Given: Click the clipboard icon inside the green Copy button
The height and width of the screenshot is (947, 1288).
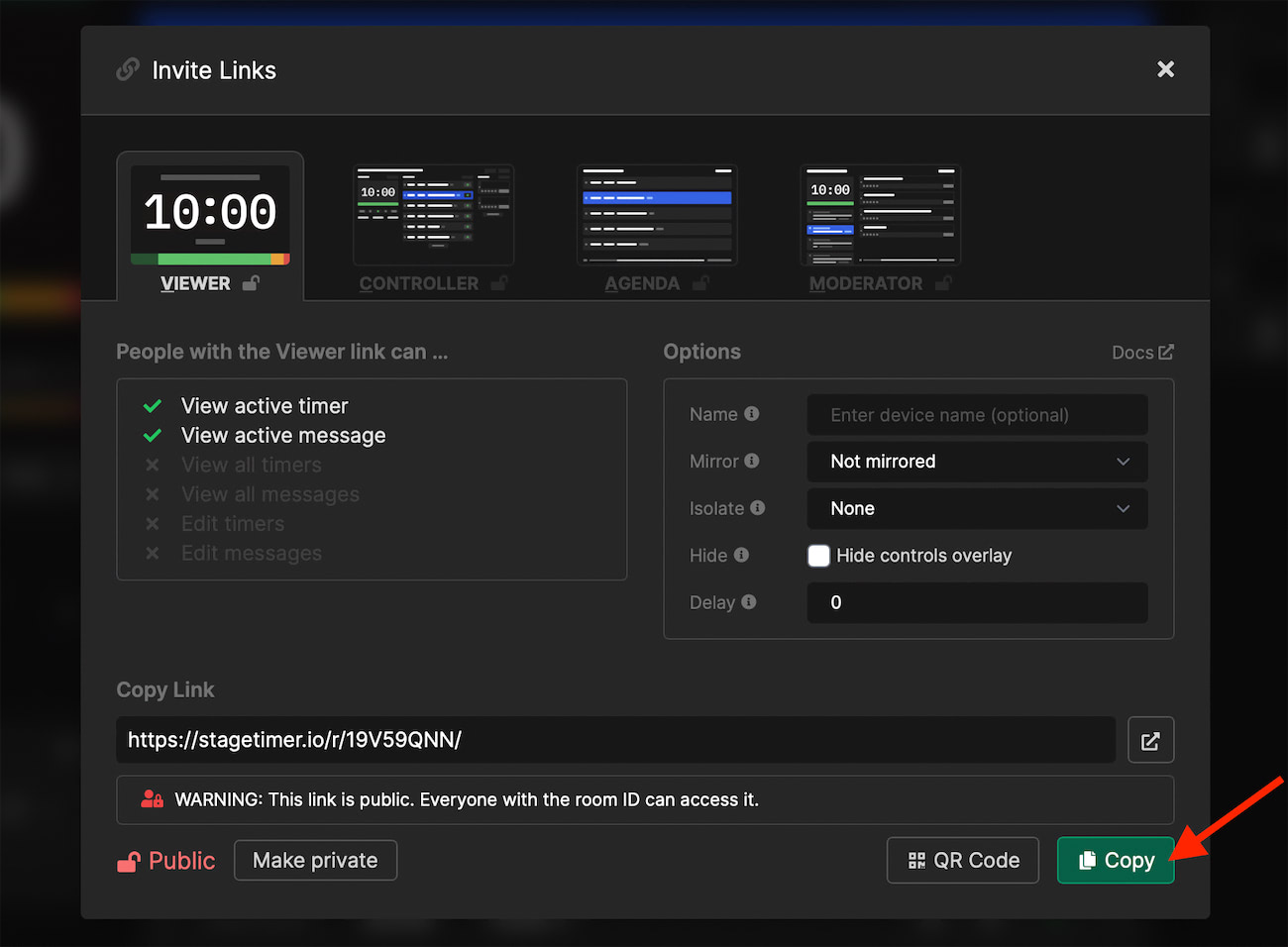Looking at the screenshot, I should (1088, 860).
